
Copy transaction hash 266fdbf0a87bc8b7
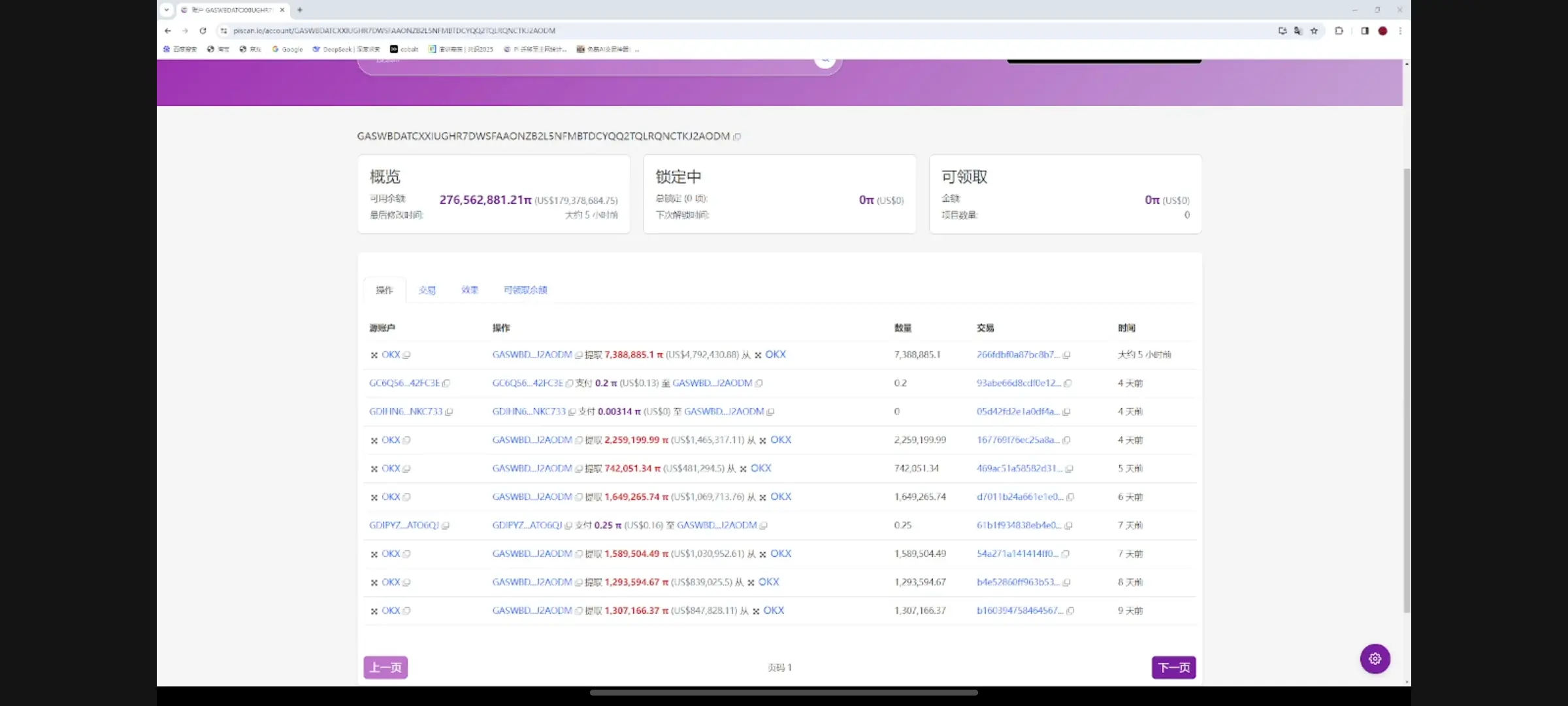[1066, 355]
